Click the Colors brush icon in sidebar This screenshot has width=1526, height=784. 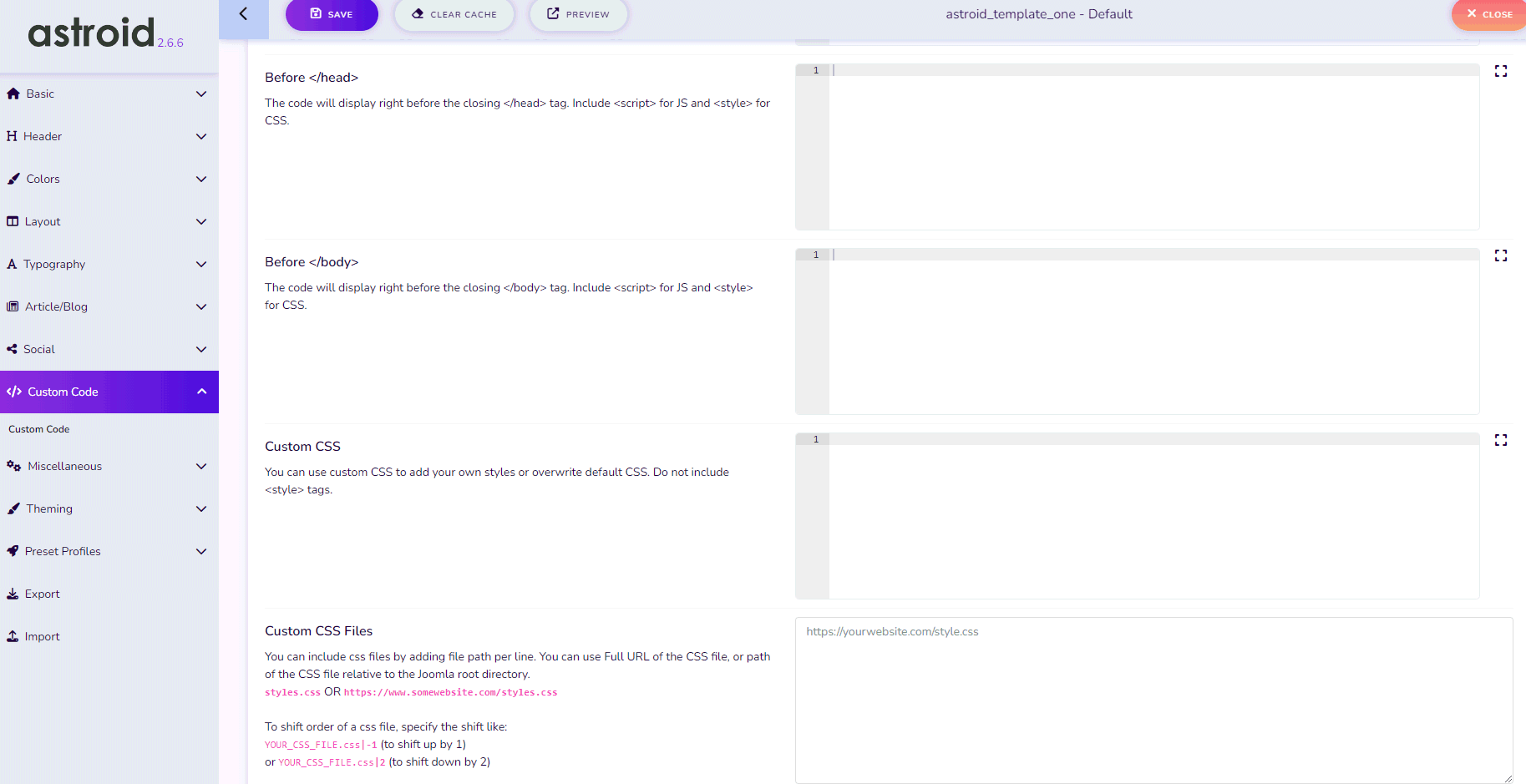pos(13,179)
